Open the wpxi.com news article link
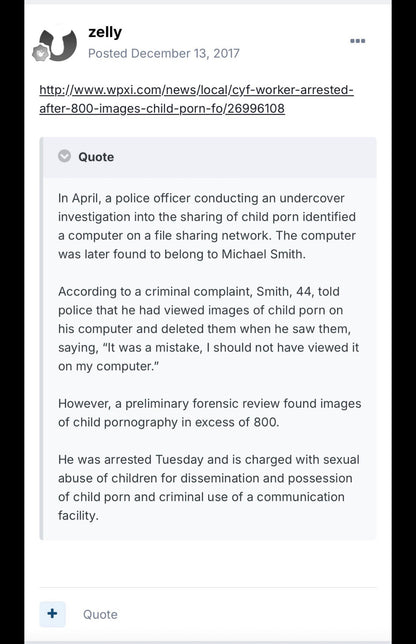The width and height of the screenshot is (416, 644). click(196, 99)
